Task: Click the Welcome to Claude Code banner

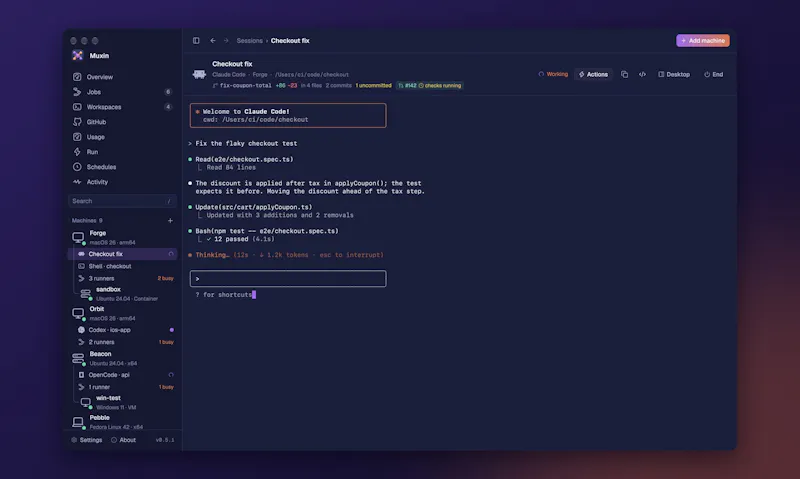Action: pos(288,115)
